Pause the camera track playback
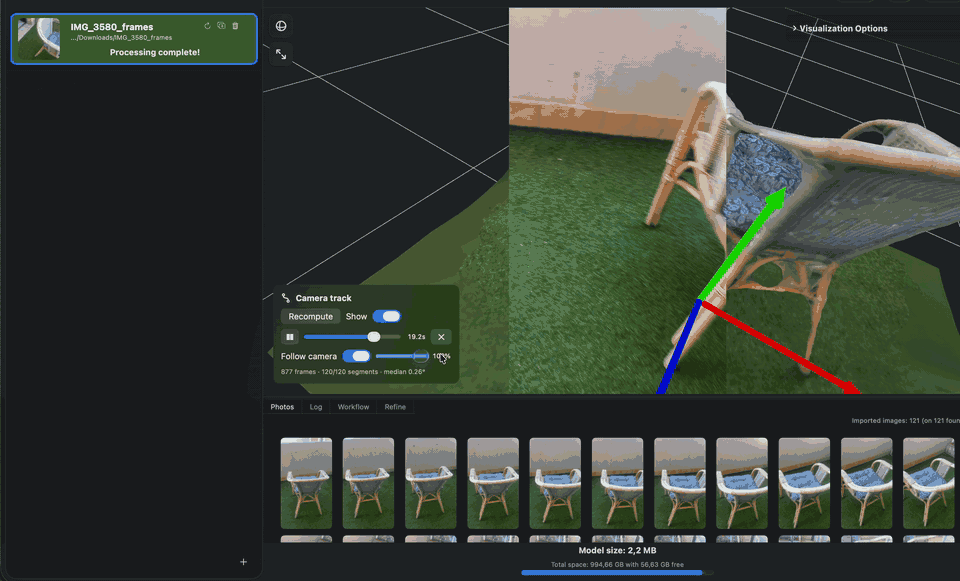This screenshot has width=960, height=581. [290, 337]
